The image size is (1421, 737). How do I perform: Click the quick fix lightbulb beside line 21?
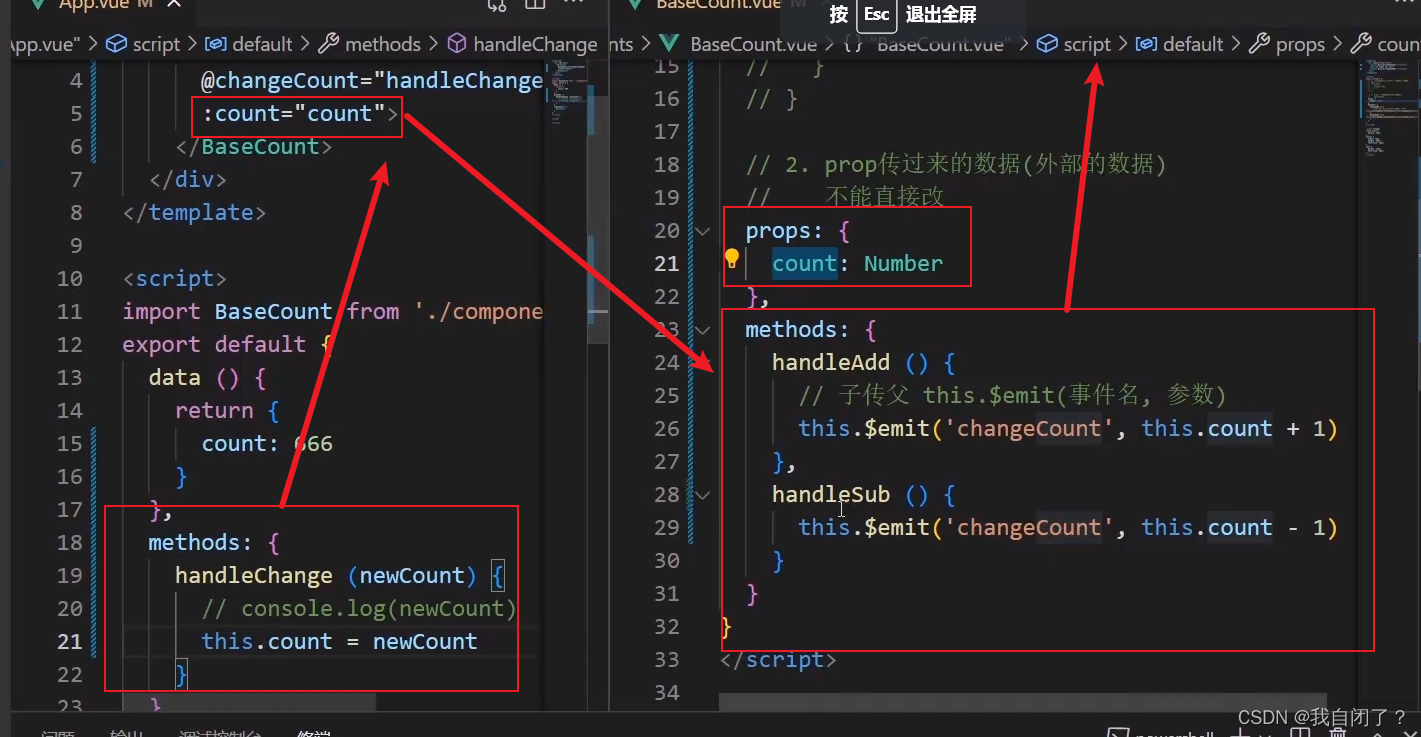point(731,257)
